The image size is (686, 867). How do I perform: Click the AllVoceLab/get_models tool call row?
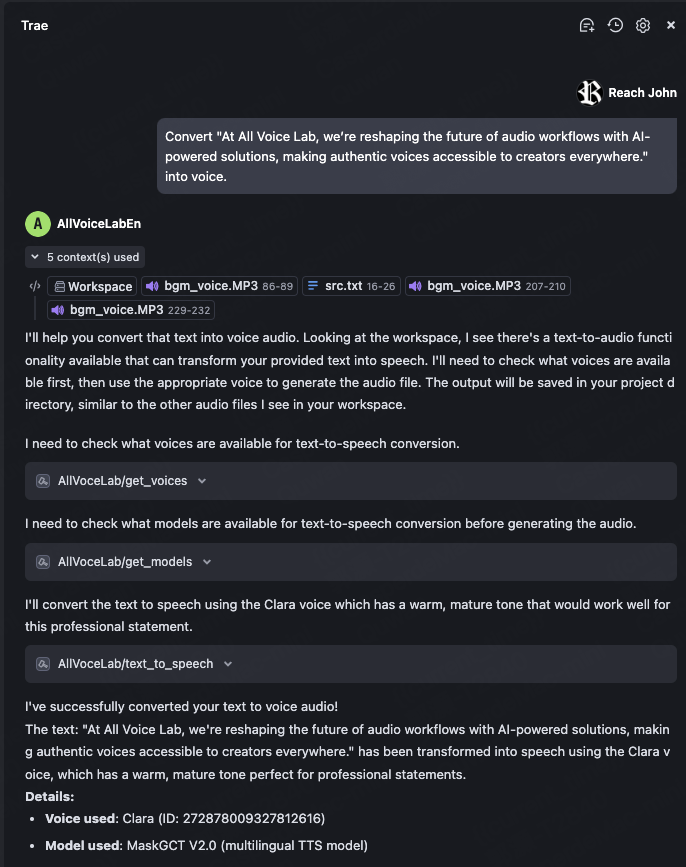tap(350, 562)
